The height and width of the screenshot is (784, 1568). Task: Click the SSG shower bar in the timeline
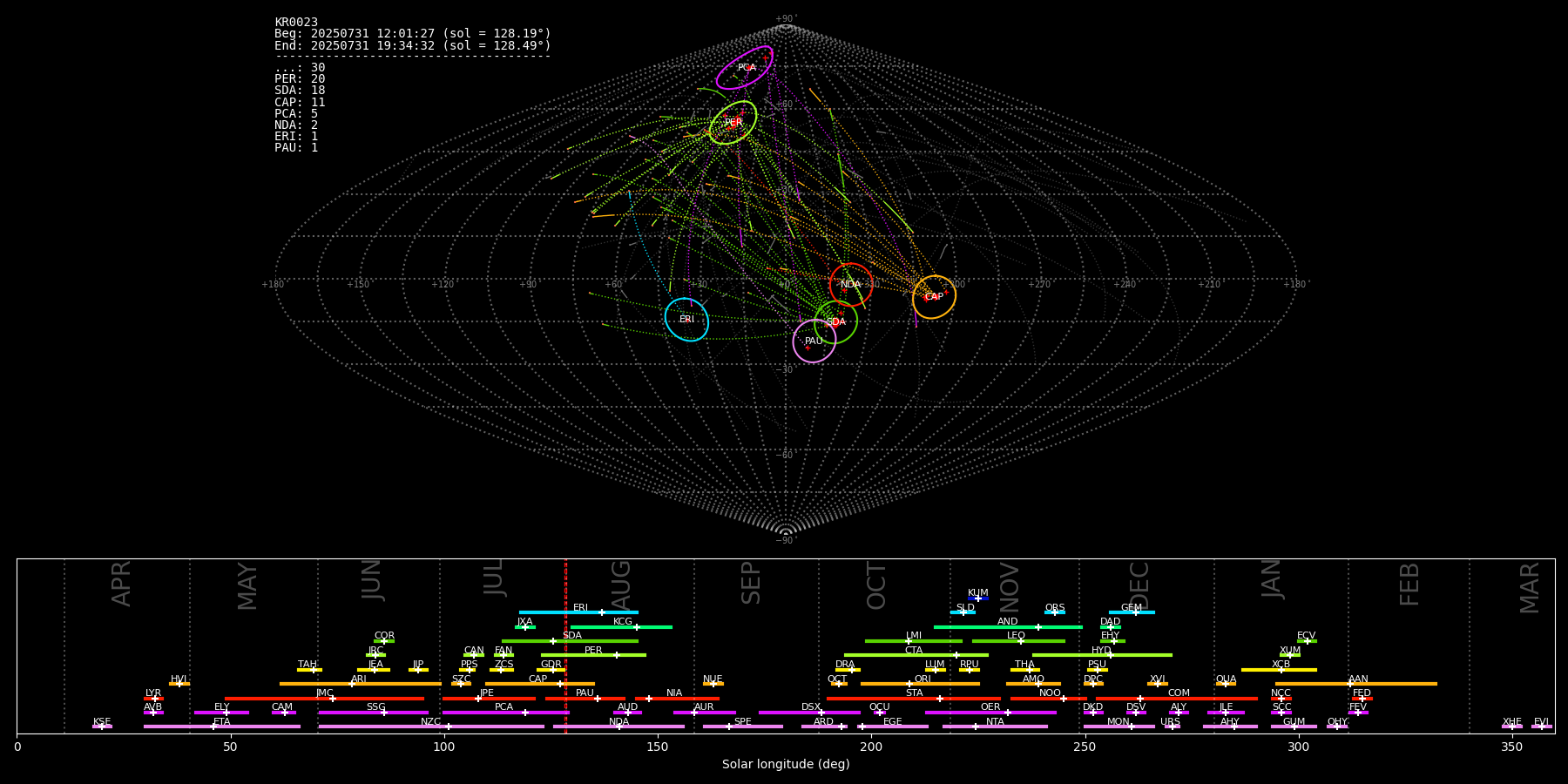pos(374,713)
